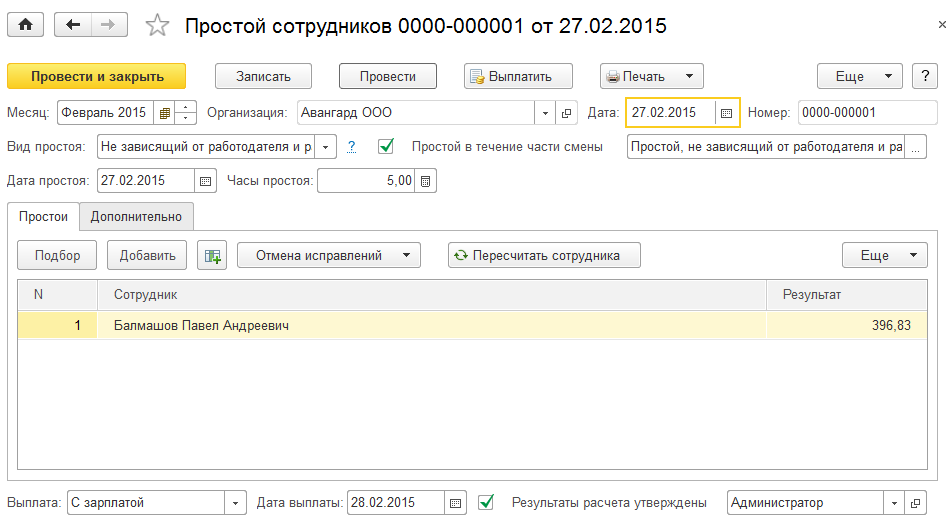This screenshot has width=952, height=528.
Task: Click the Провести и закрыть button
Action: (x=97, y=76)
